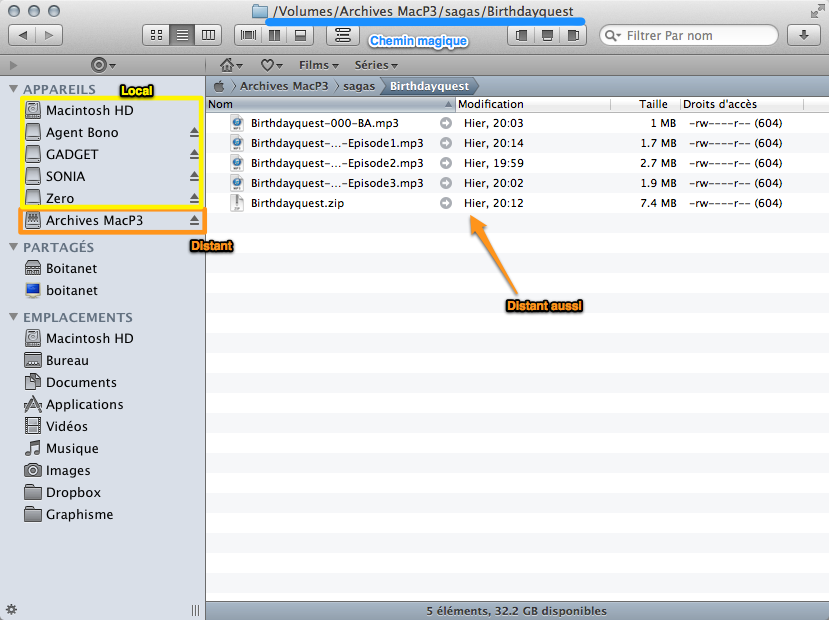This screenshot has height=620, width=829.
Task: Click arrow icon beside Birthdayquest.zip
Action: [446, 203]
